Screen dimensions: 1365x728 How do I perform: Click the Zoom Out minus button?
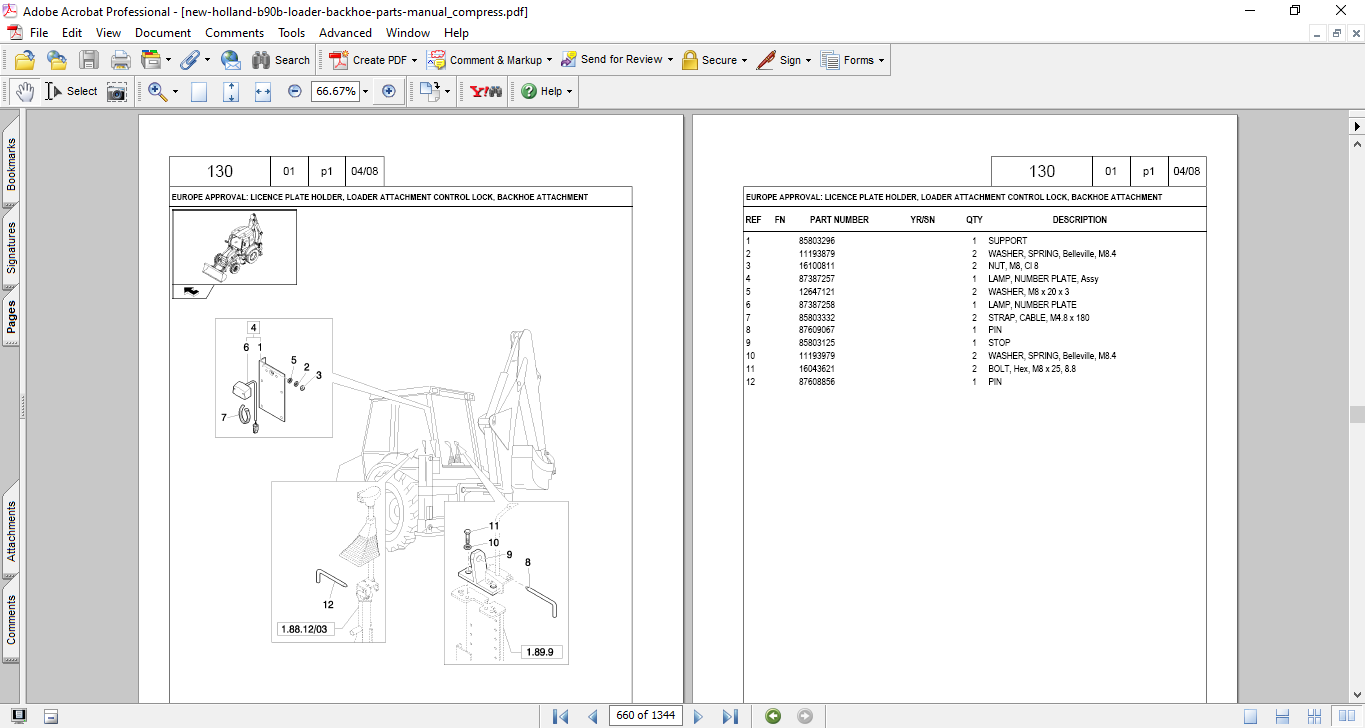tap(294, 91)
